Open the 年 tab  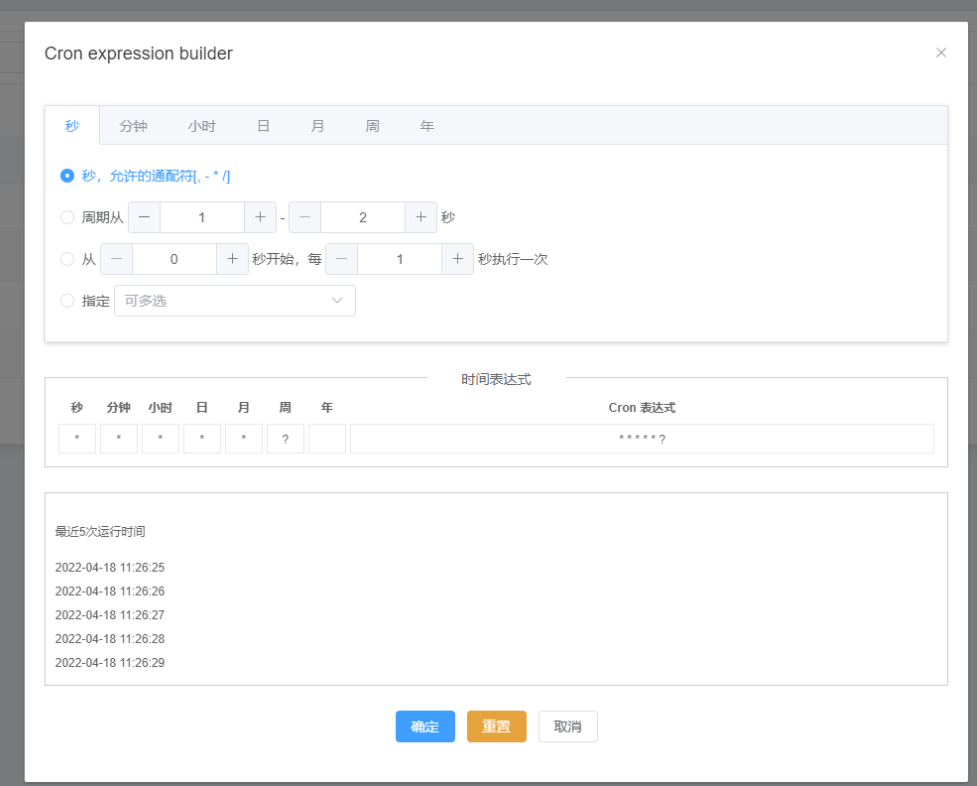pos(427,125)
